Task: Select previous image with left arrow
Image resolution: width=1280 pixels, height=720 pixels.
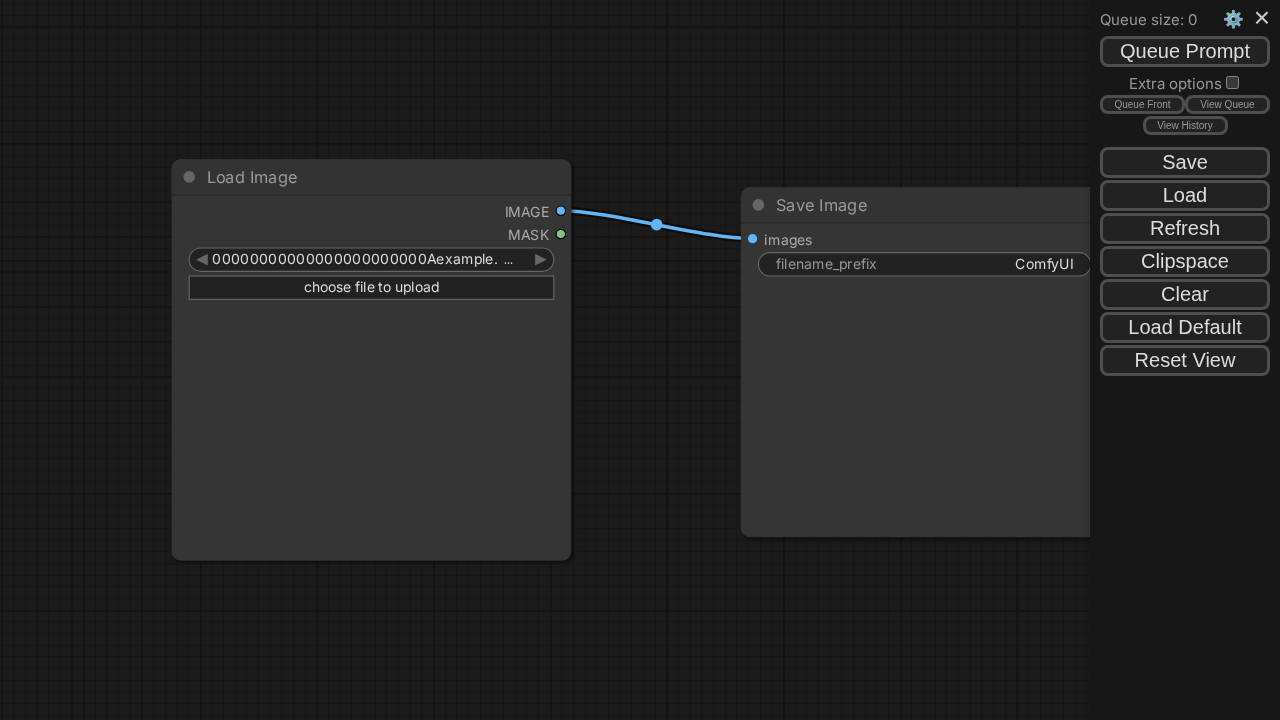Action: point(202,260)
